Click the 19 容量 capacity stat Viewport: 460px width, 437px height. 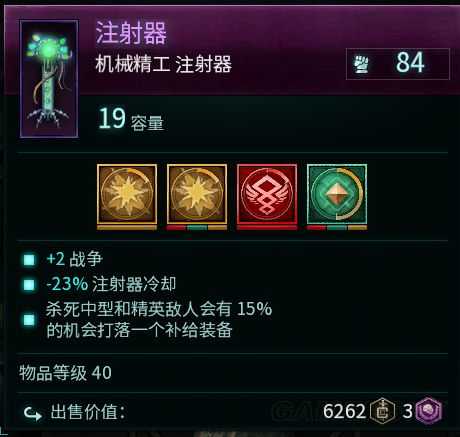click(x=131, y=119)
